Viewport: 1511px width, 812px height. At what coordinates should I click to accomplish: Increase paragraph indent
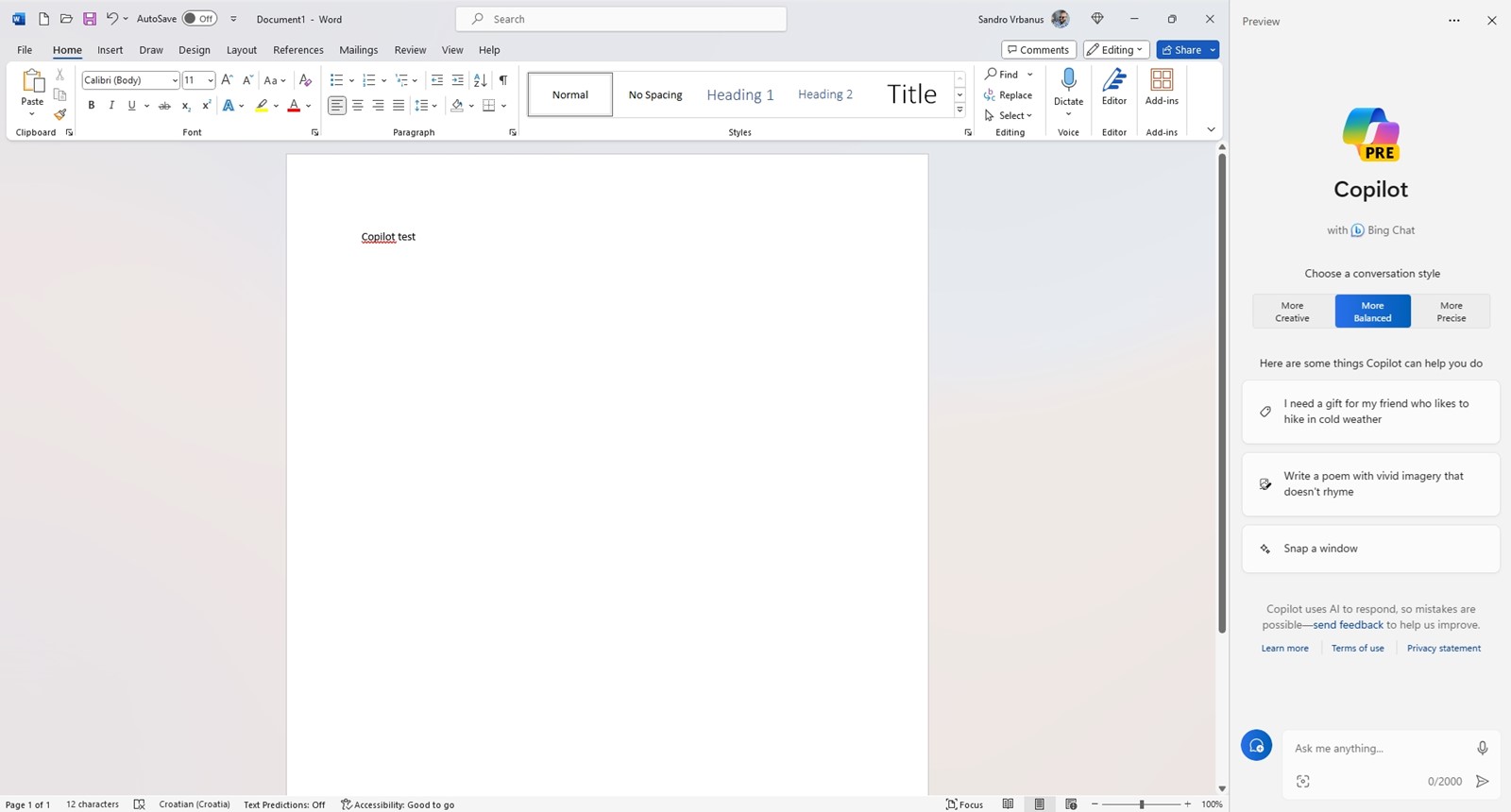[458, 80]
